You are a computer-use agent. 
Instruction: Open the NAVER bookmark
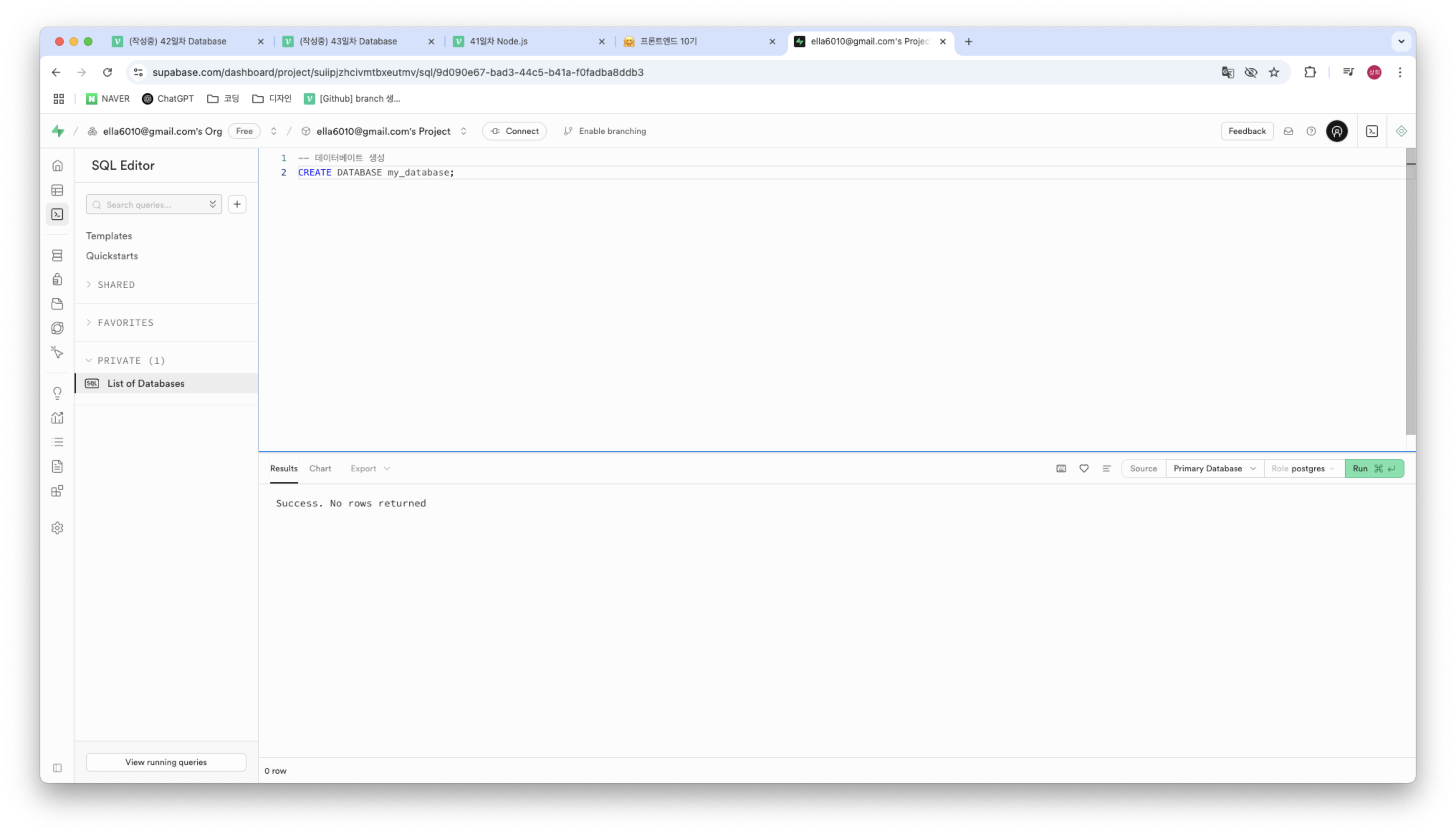click(108, 99)
